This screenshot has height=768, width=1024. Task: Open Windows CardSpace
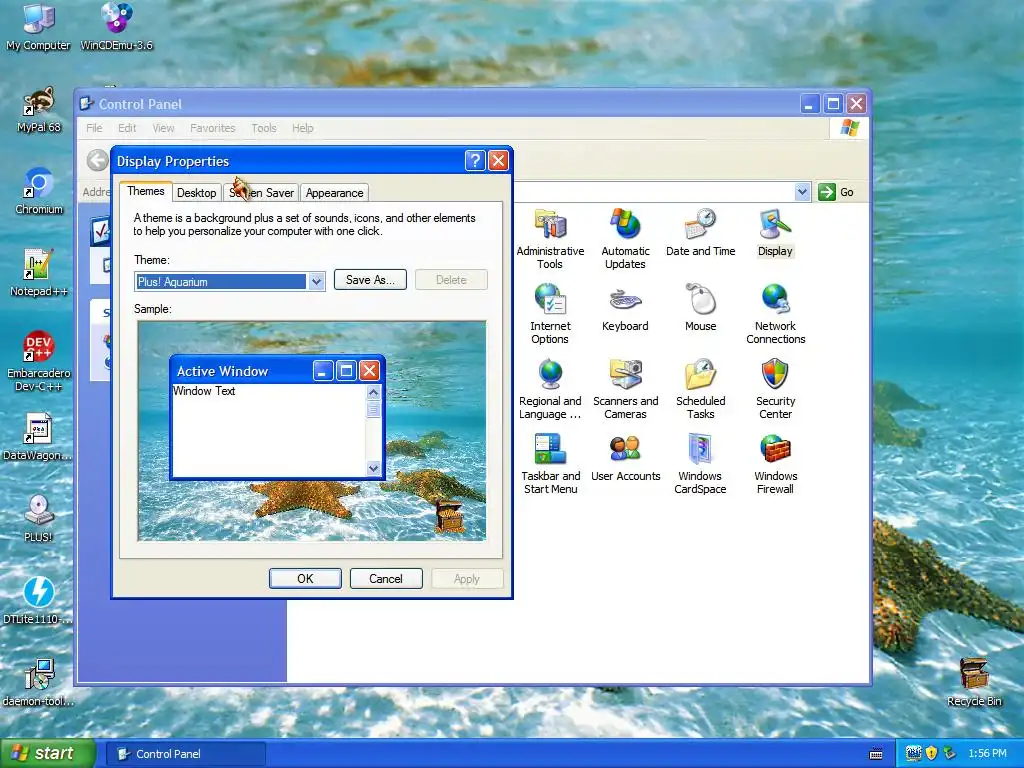coord(700,464)
